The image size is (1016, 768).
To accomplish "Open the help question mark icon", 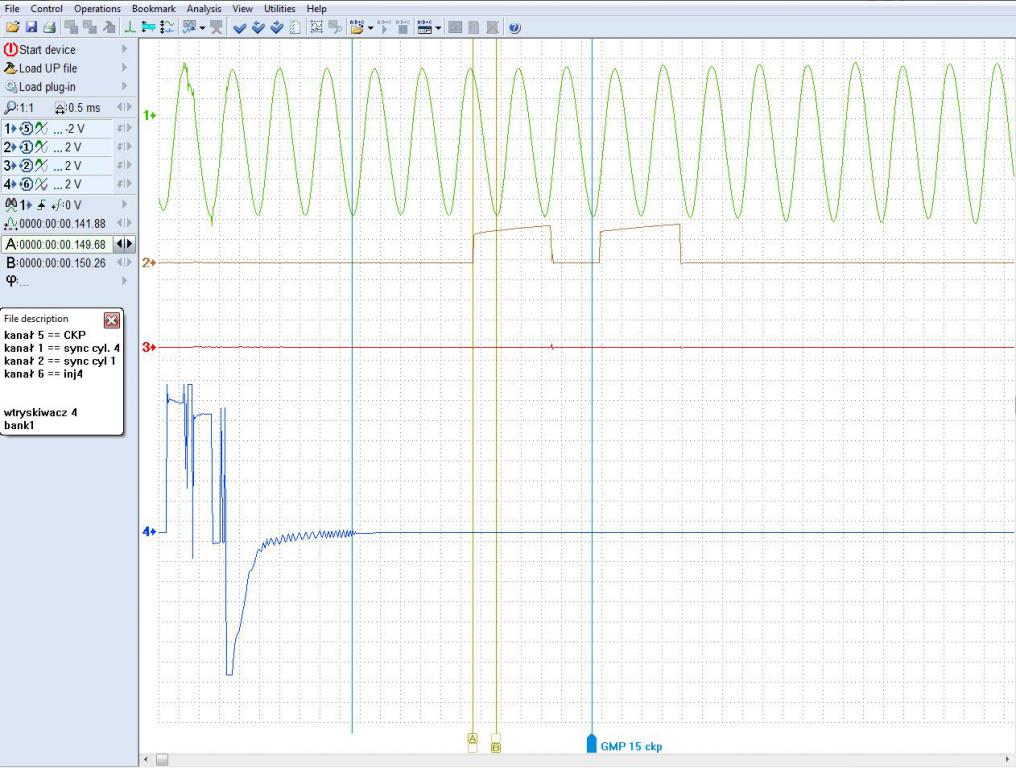I will pyautogui.click(x=514, y=28).
